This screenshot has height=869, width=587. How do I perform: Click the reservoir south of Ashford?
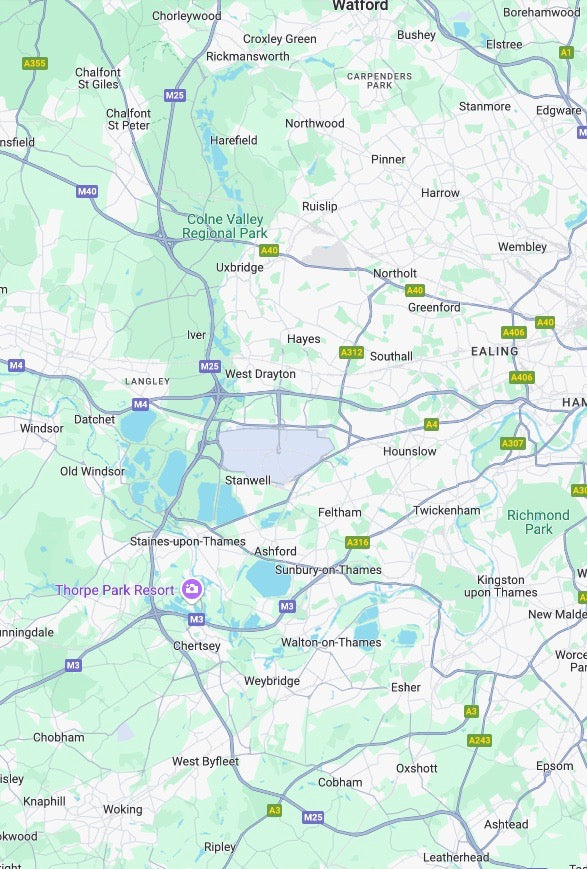(x=268, y=578)
